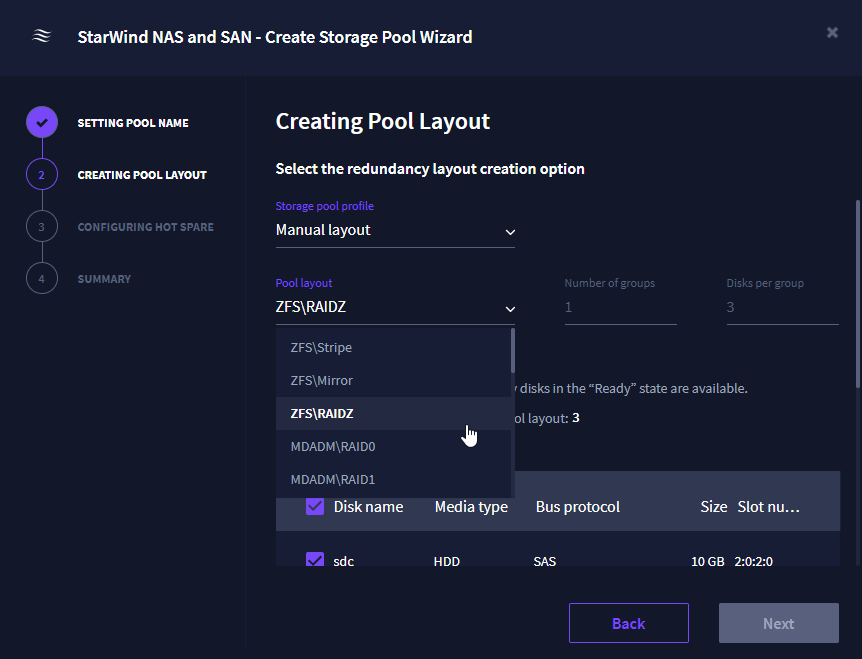Select Summary step label

104,279
